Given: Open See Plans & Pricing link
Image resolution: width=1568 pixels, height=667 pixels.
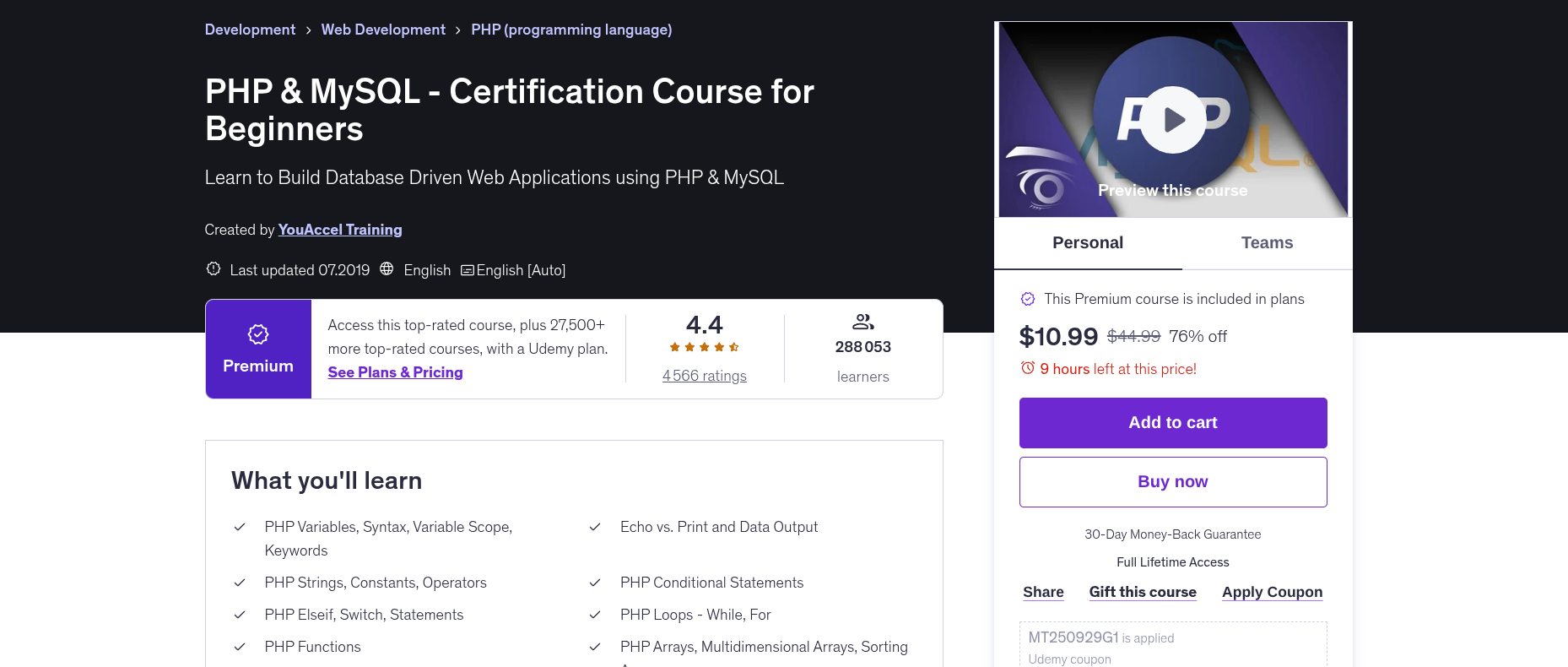Looking at the screenshot, I should [x=395, y=372].
